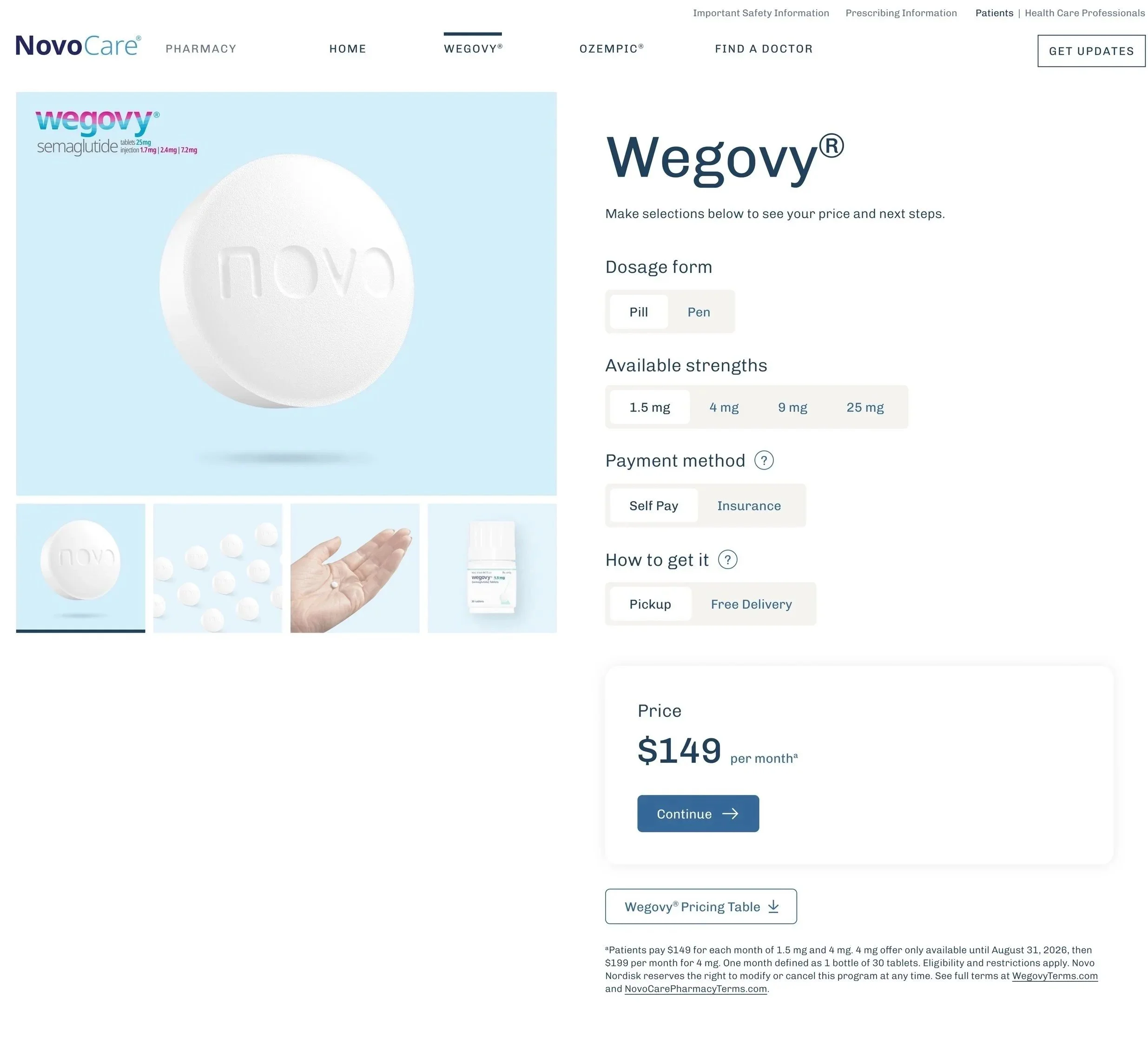View the hand holding pill thumbnail
Image resolution: width=1148 pixels, height=1052 pixels.
[x=355, y=568]
